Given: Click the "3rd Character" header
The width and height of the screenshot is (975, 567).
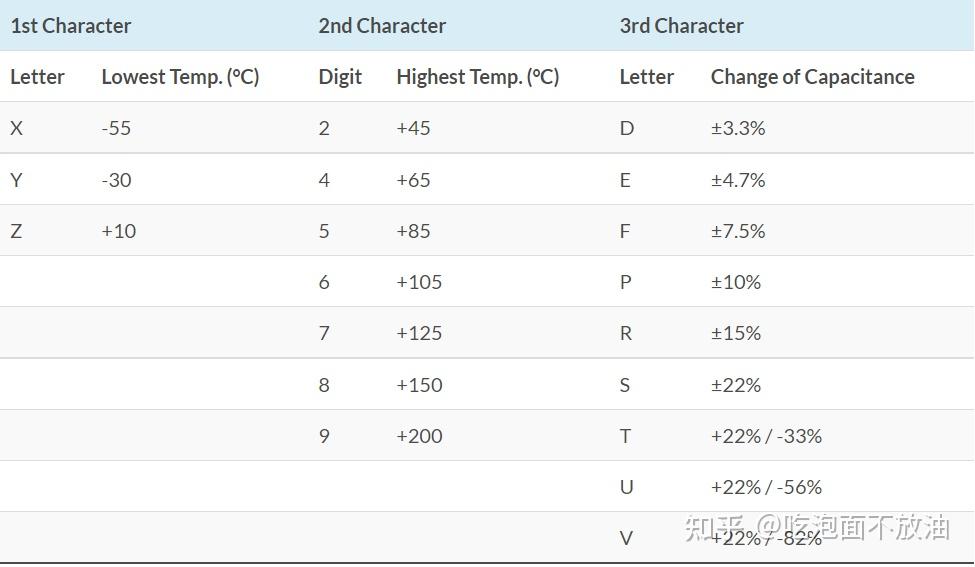Looking at the screenshot, I should coord(681,26).
